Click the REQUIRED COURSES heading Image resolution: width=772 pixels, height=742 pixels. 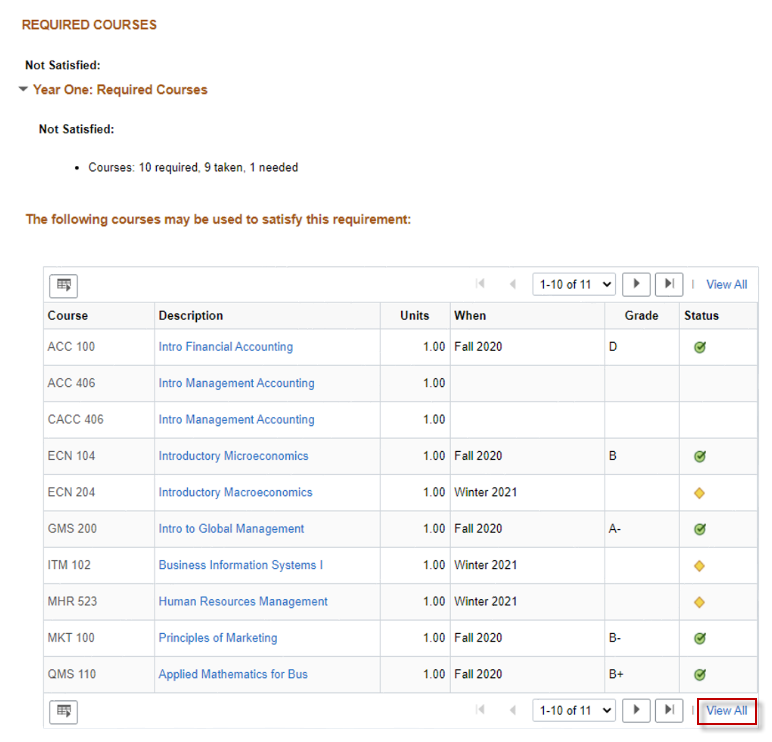[89, 25]
